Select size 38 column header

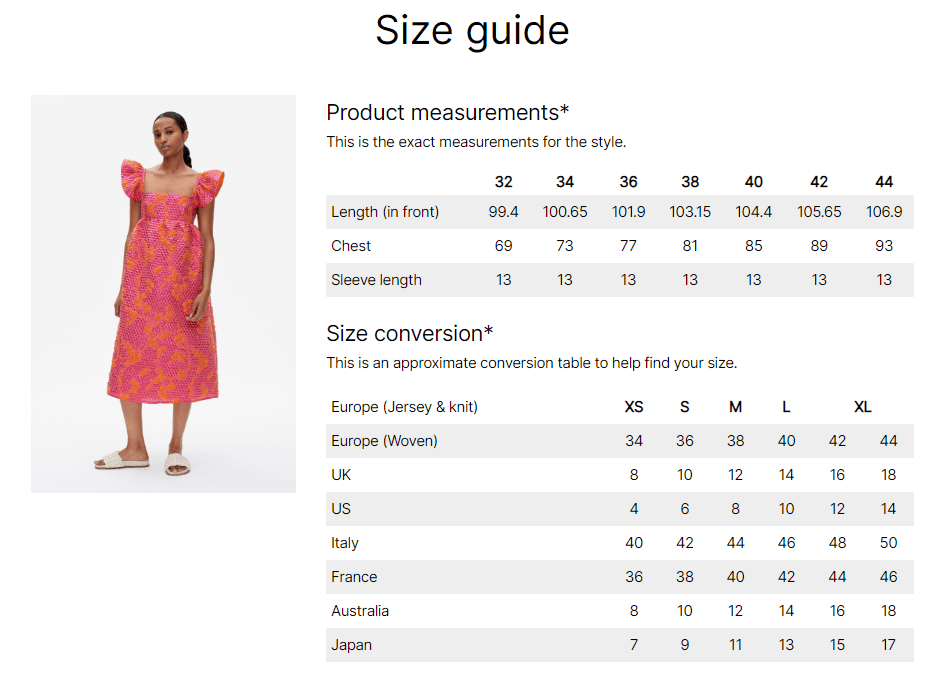point(690,182)
